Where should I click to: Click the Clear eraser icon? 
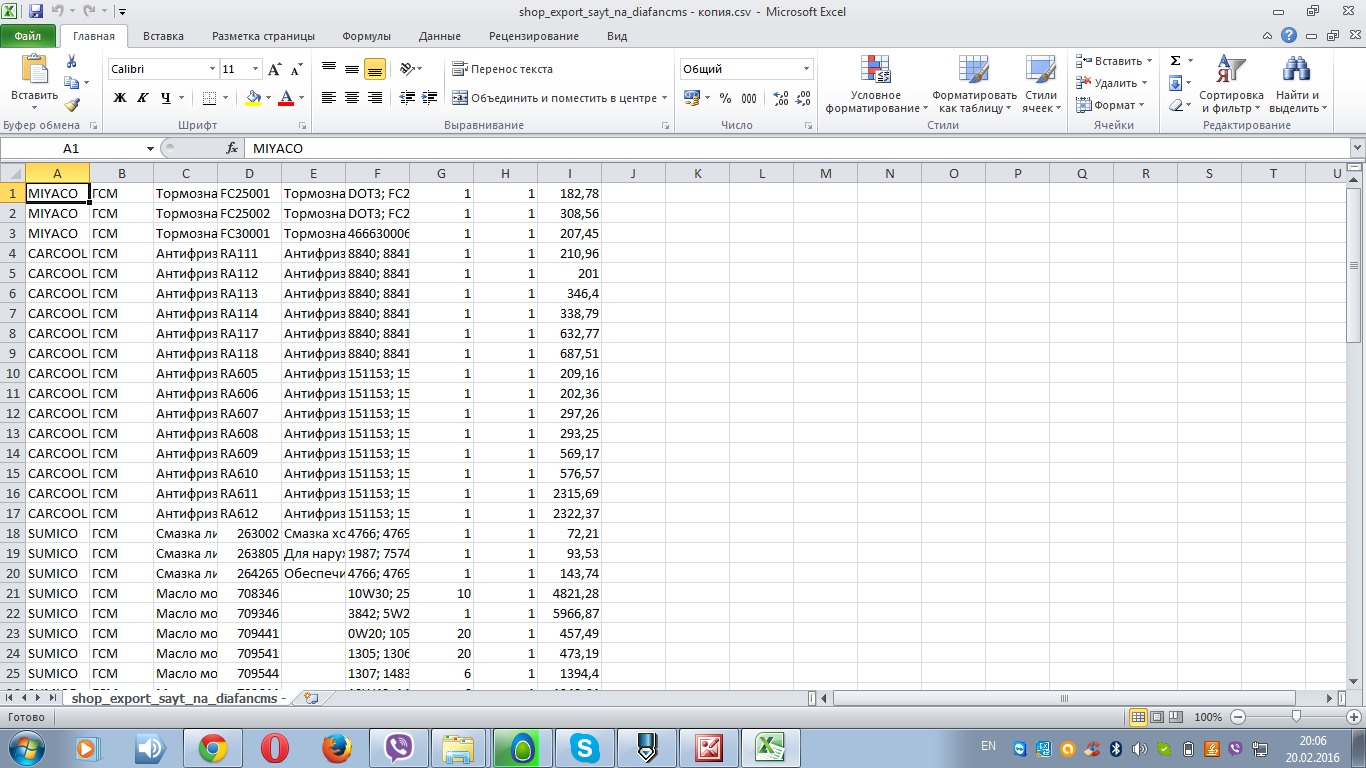pyautogui.click(x=1175, y=105)
